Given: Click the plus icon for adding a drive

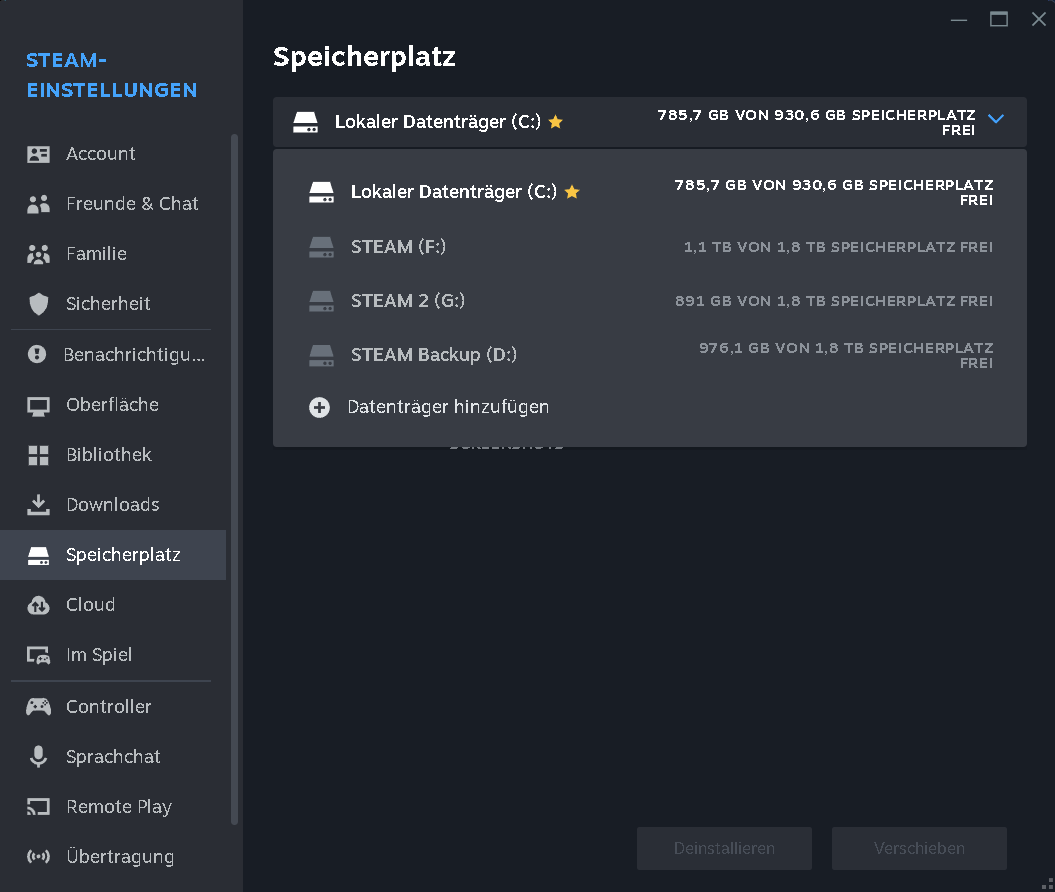Looking at the screenshot, I should coord(320,407).
